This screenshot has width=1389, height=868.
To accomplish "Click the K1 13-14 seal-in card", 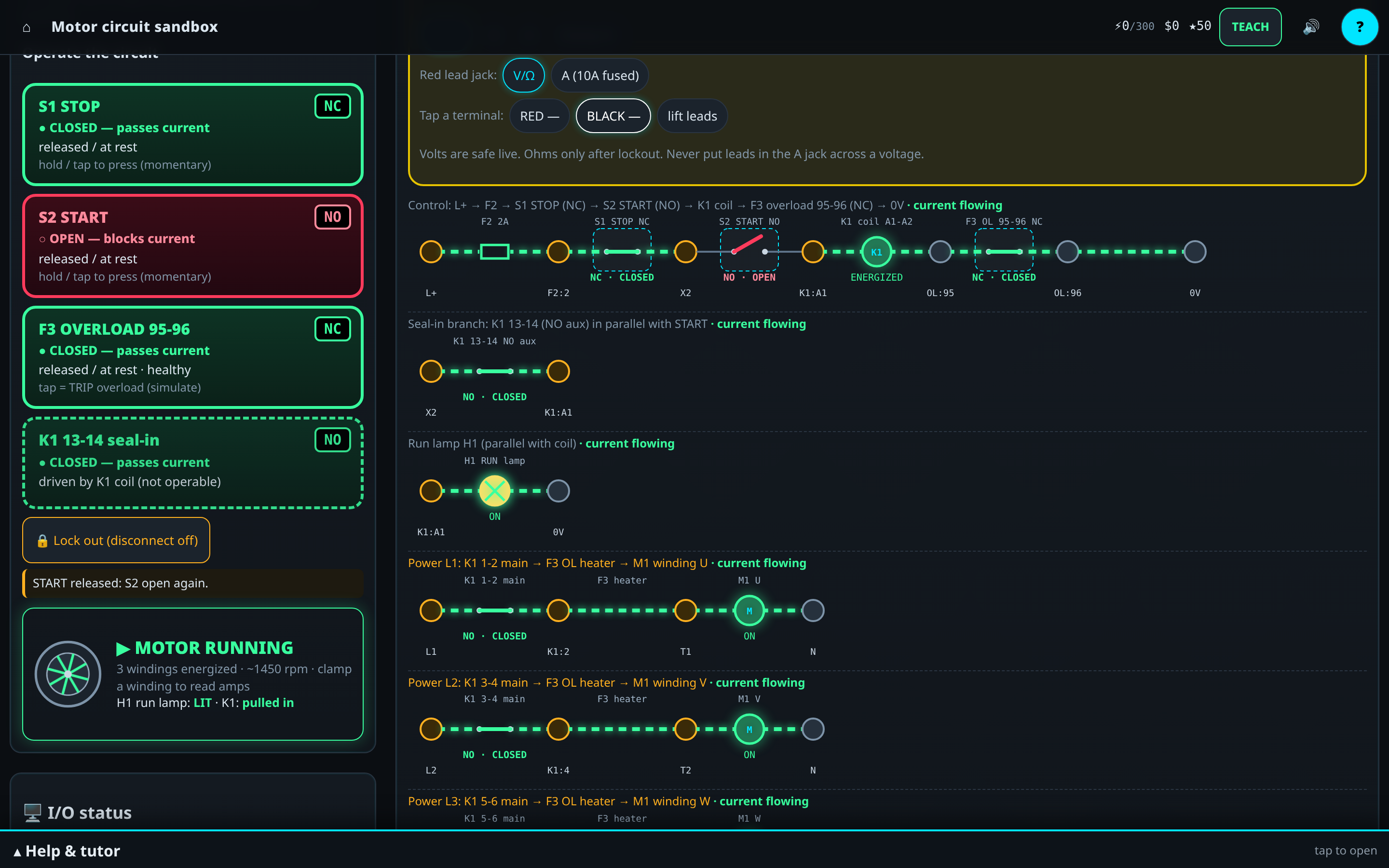I will point(193,463).
